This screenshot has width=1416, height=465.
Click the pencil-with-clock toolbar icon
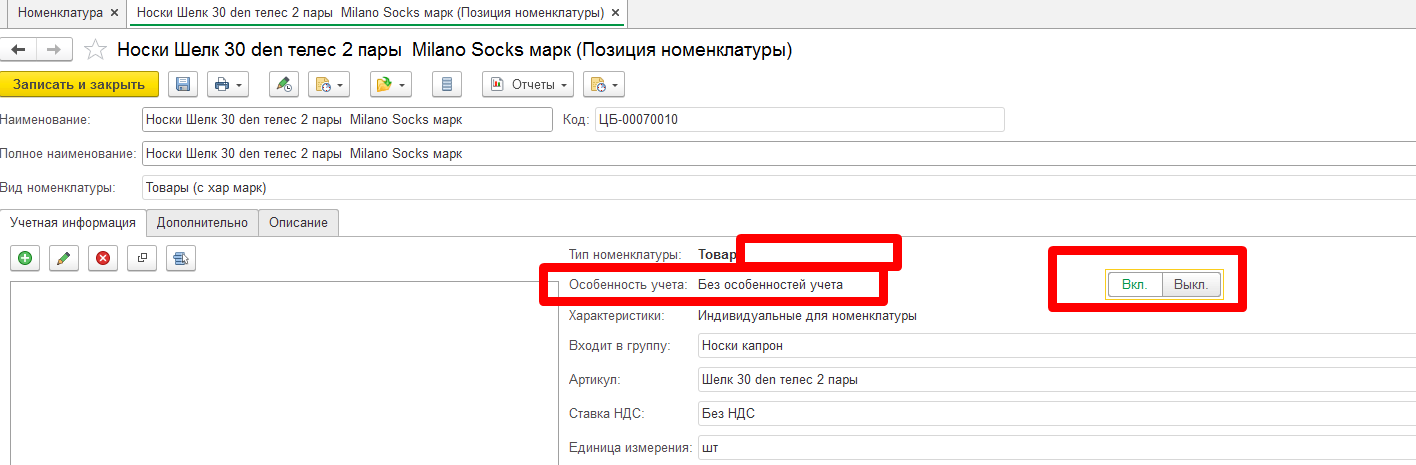285,85
